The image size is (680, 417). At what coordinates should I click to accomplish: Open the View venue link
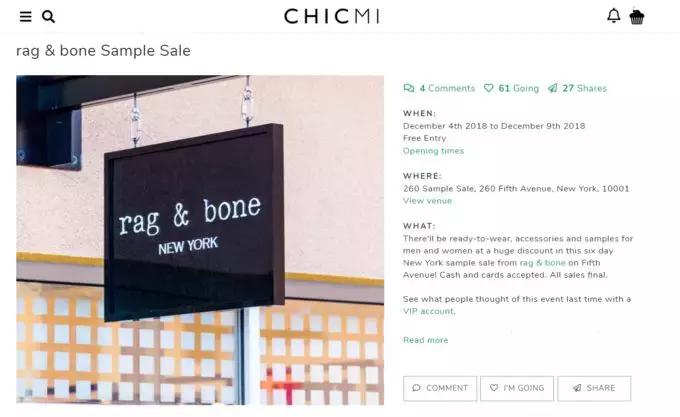click(x=427, y=201)
